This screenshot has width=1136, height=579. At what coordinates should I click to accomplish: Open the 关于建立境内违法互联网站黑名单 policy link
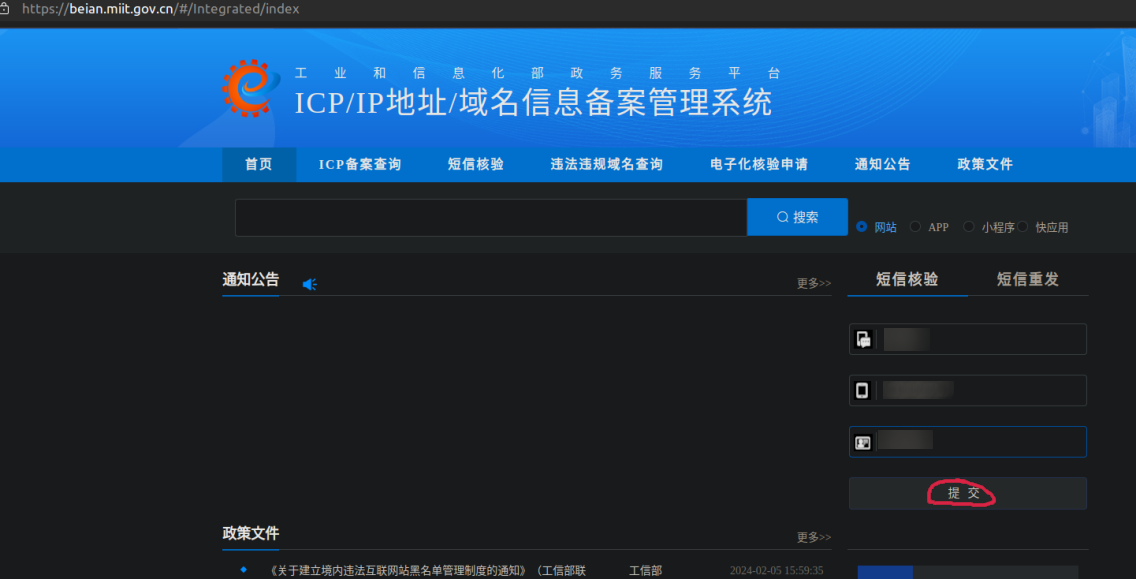pyautogui.click(x=427, y=571)
